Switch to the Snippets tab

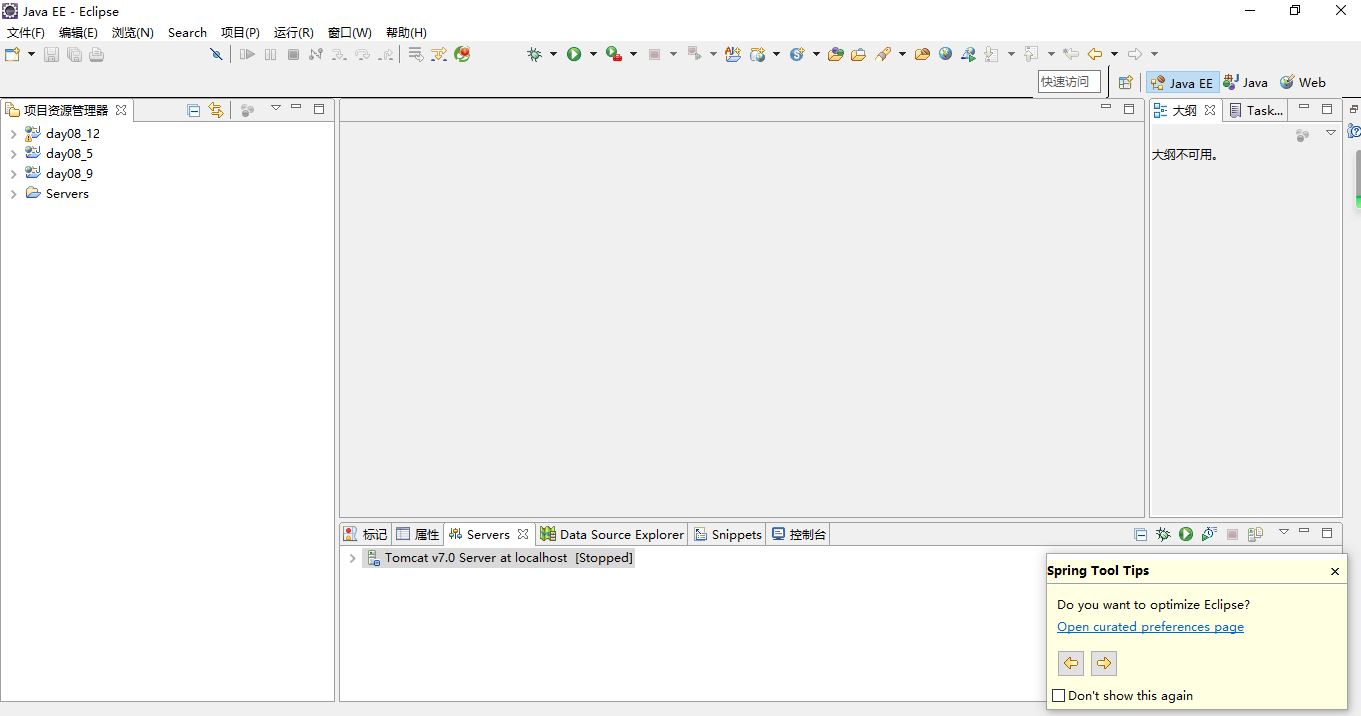(728, 534)
